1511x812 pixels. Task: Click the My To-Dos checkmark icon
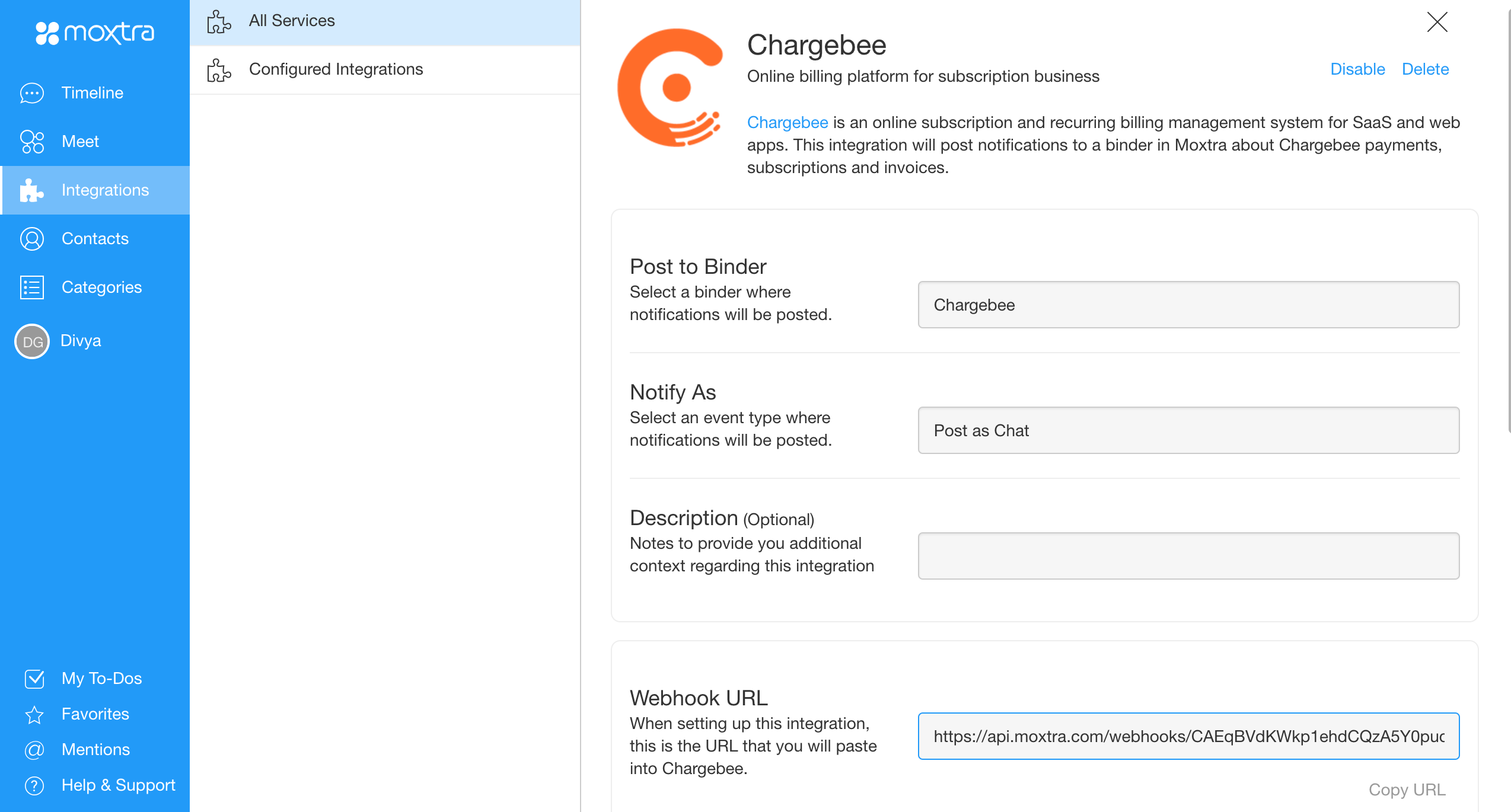(34, 679)
